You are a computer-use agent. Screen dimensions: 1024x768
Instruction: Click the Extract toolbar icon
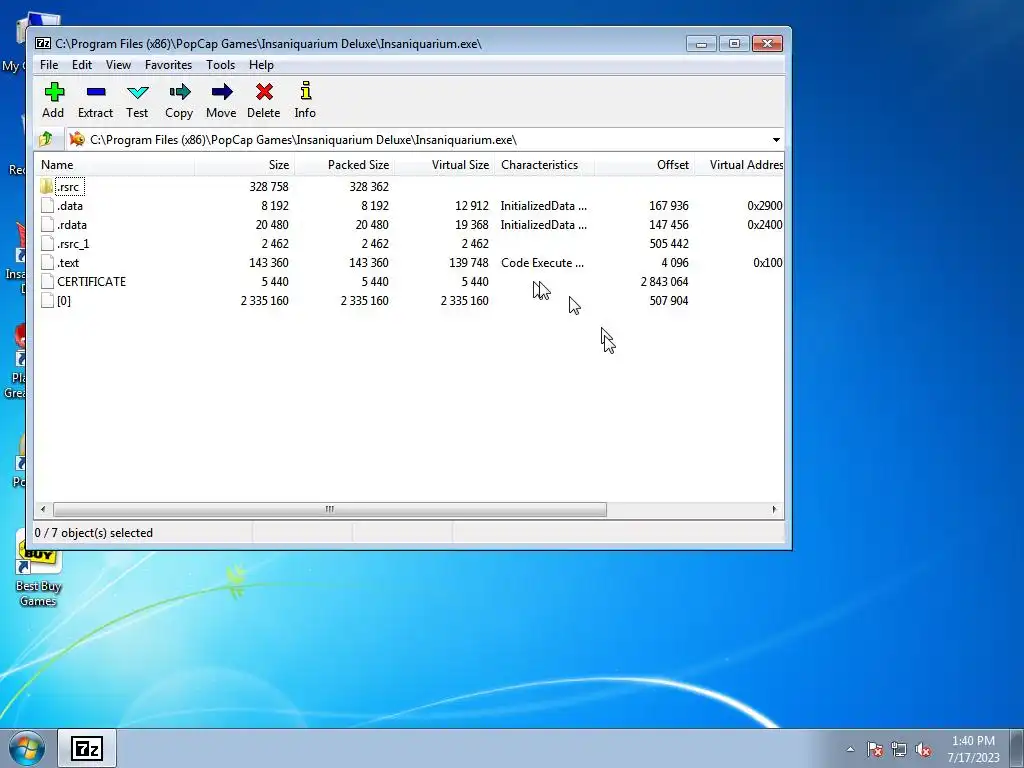point(95,91)
